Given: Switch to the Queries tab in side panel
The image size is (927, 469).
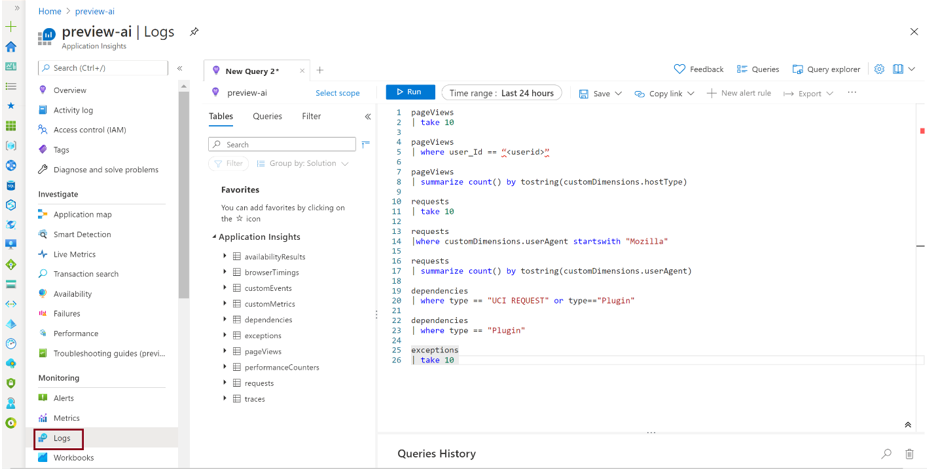Looking at the screenshot, I should click(267, 117).
